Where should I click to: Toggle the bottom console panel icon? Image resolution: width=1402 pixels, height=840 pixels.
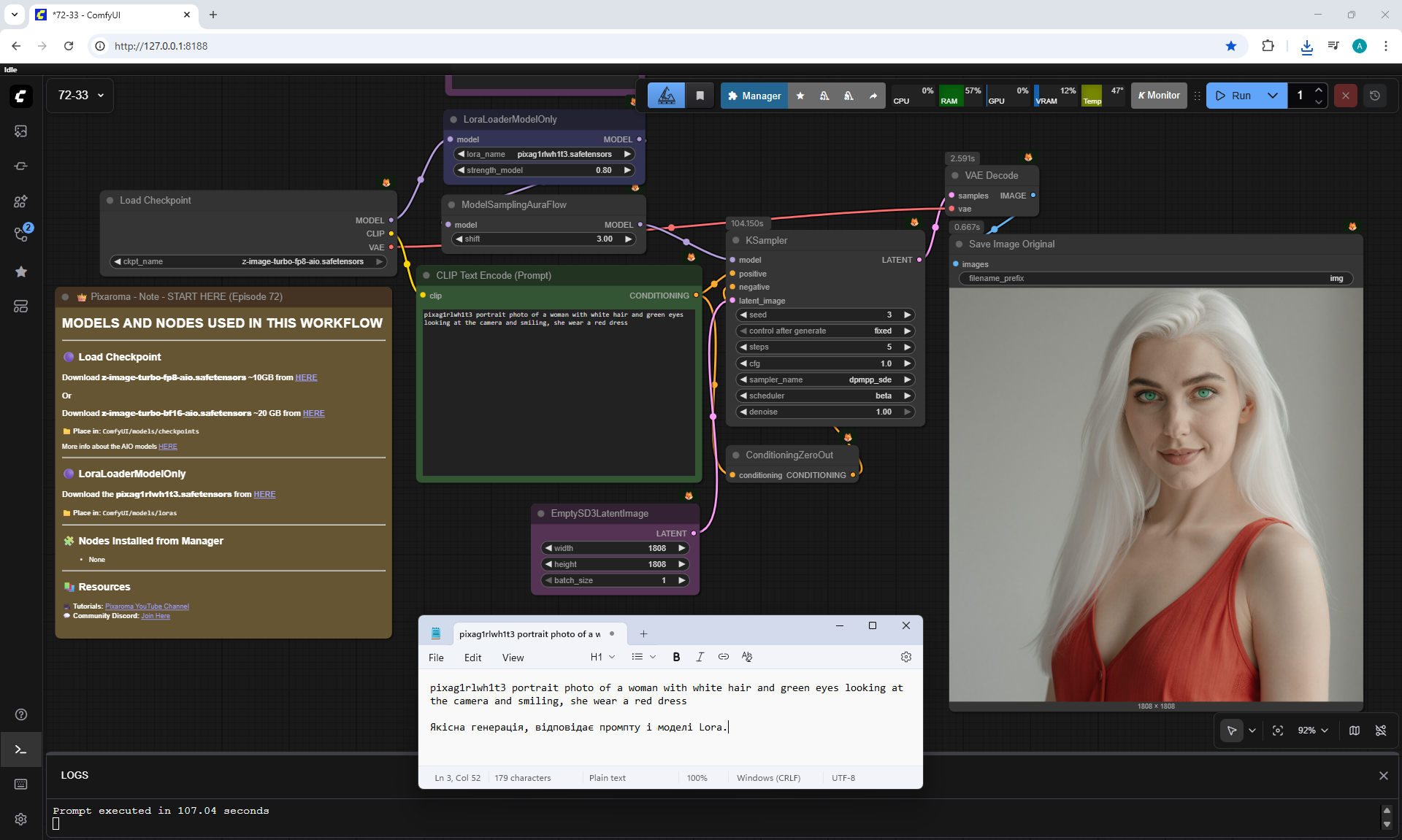tap(20, 750)
